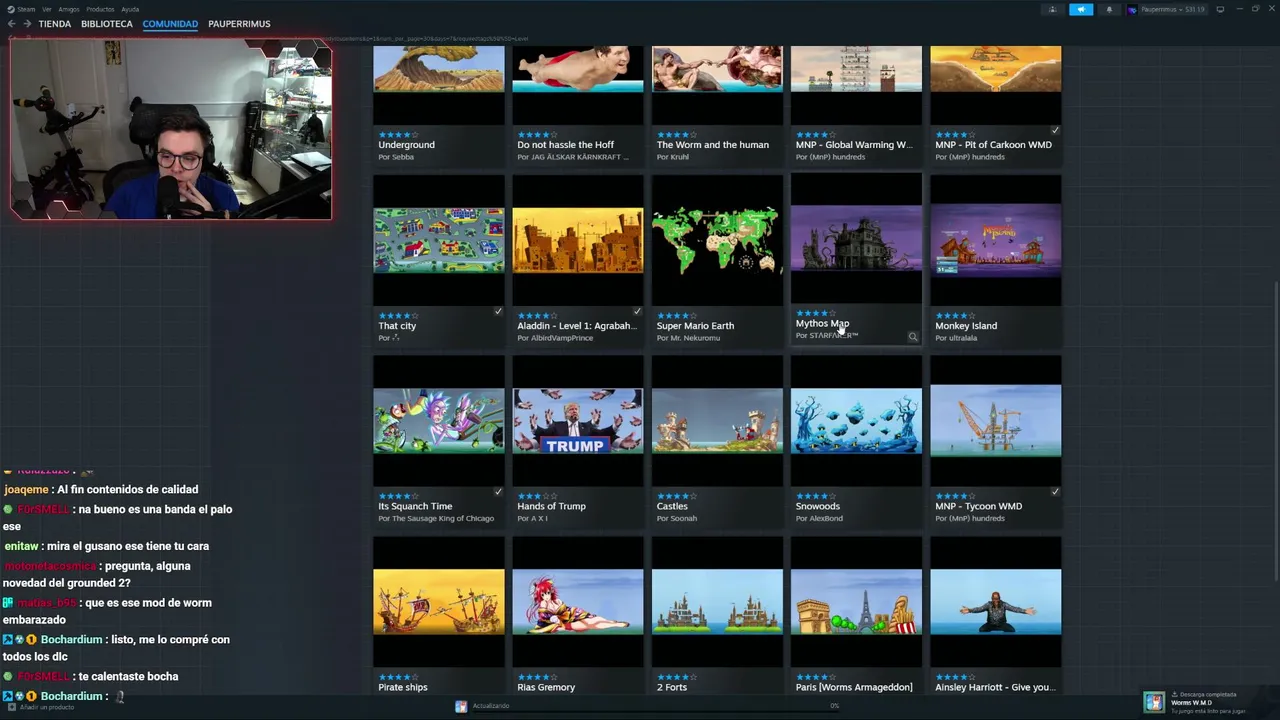Go back with the navigation back arrow
The image size is (1280, 720).
[x=11, y=24]
